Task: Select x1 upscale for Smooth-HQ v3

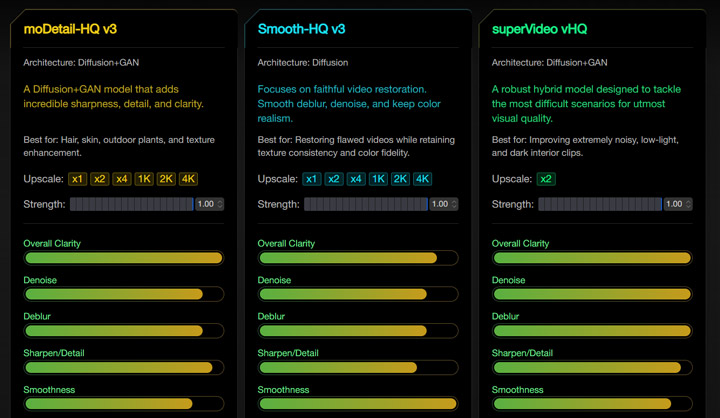Action: (311, 179)
